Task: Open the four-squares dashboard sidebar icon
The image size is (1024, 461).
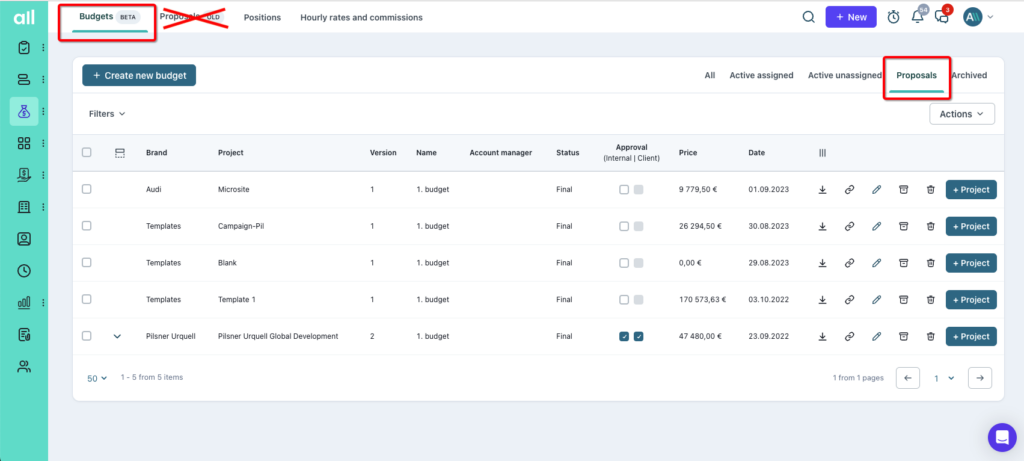Action: click(x=24, y=143)
